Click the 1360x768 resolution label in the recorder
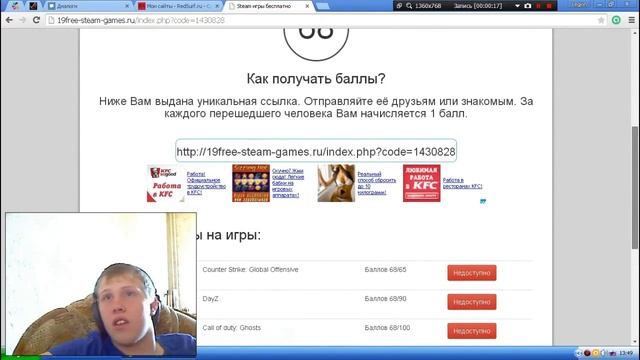This screenshot has height=360, width=640. (x=428, y=6)
